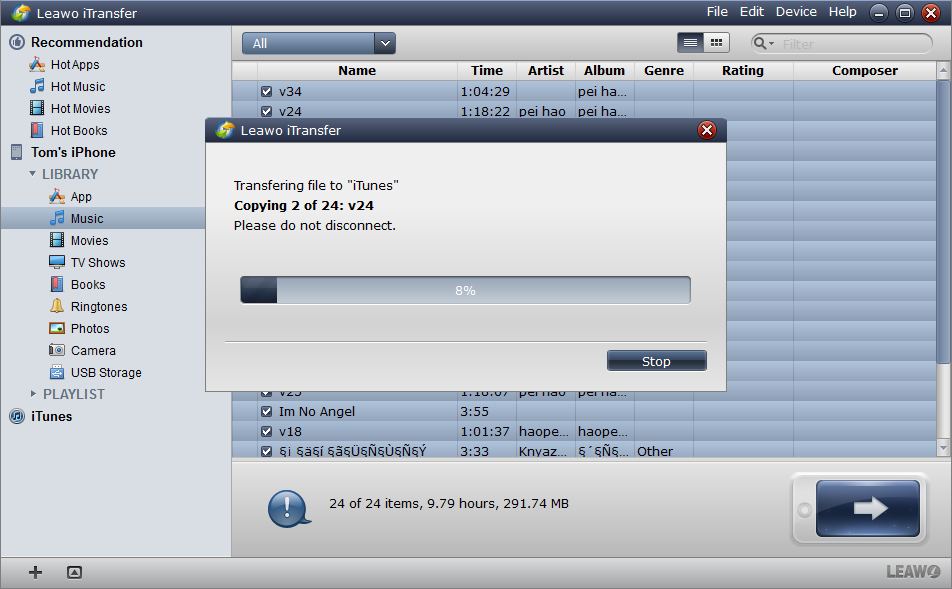Uncheck the last track with Other genre

tap(266, 451)
